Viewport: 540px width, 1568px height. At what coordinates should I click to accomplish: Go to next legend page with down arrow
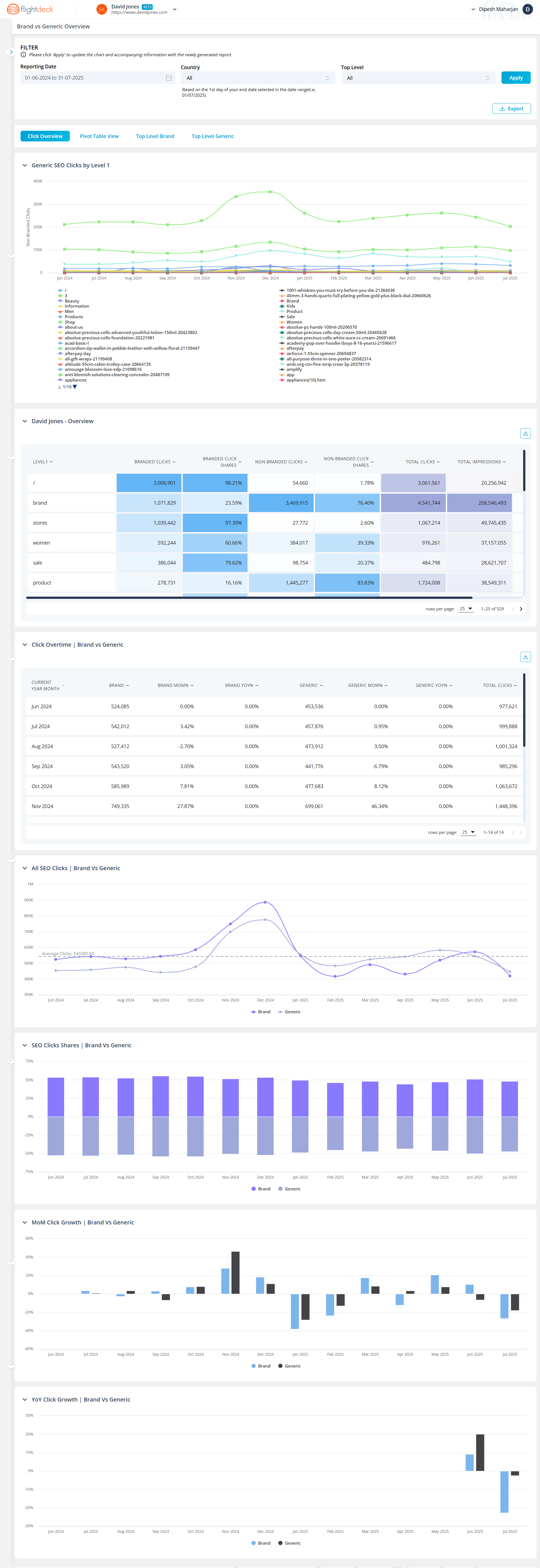click(x=75, y=387)
